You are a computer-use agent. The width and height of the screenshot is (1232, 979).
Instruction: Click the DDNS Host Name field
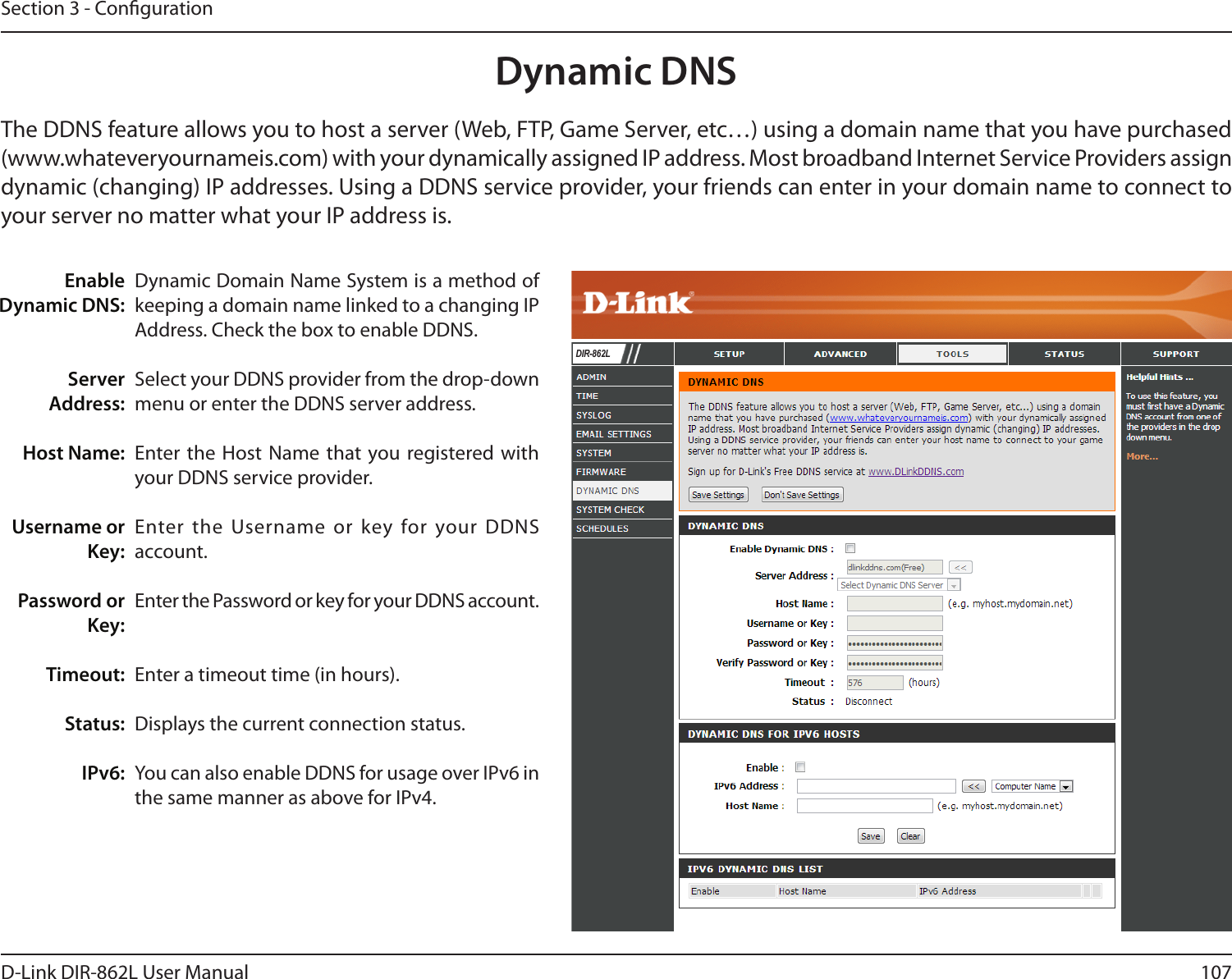point(895,603)
